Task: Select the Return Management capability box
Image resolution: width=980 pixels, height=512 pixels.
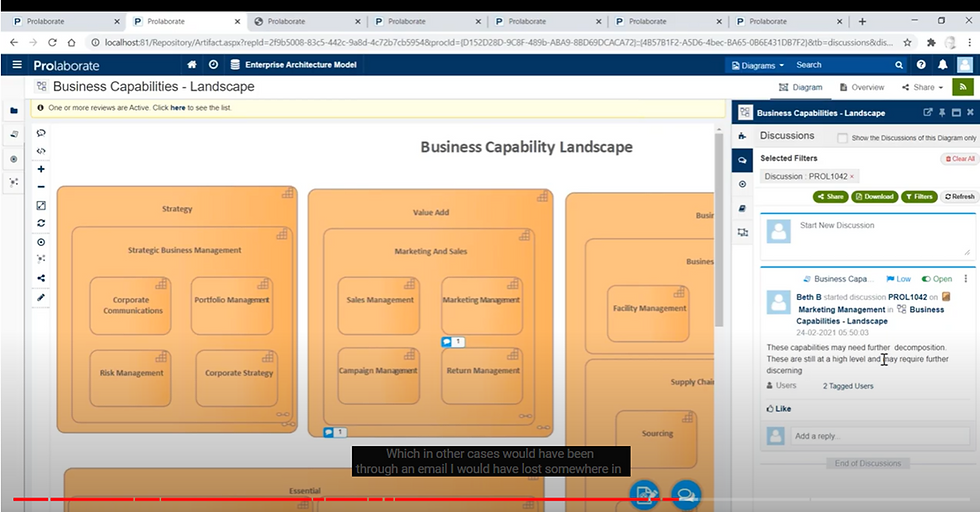Action: pyautogui.click(x=482, y=376)
